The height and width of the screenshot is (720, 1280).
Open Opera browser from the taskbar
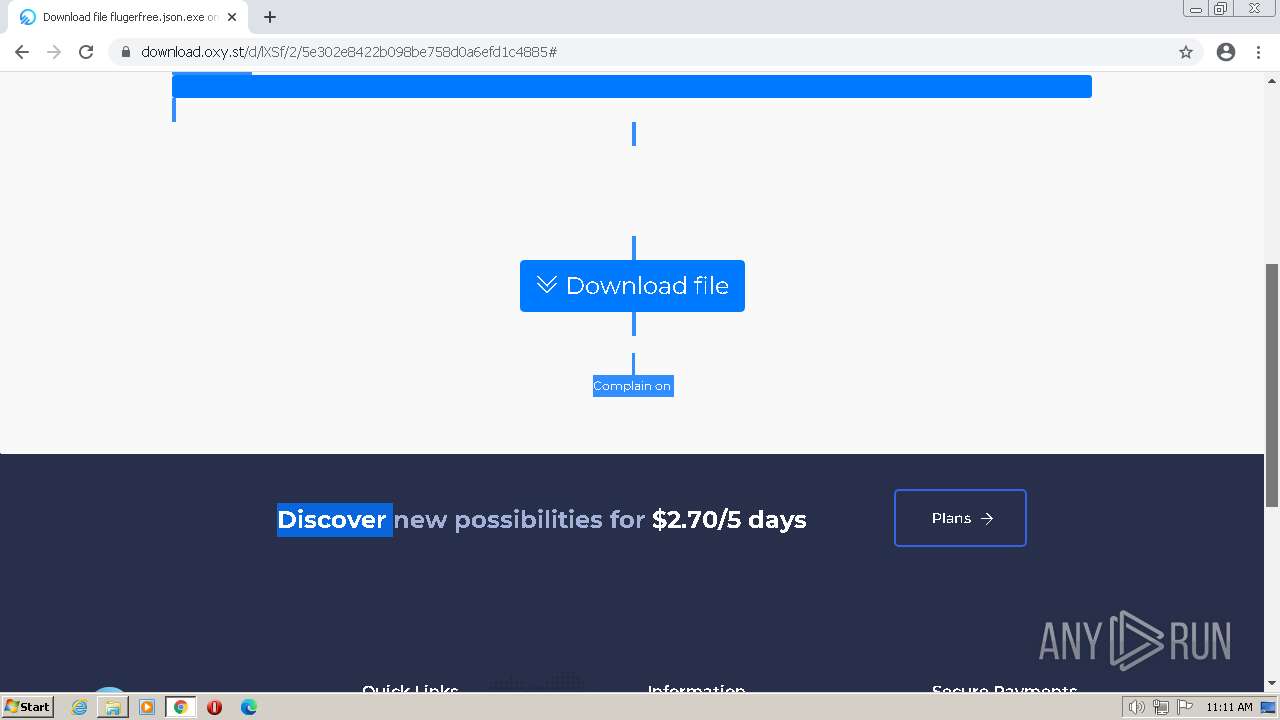click(214, 707)
